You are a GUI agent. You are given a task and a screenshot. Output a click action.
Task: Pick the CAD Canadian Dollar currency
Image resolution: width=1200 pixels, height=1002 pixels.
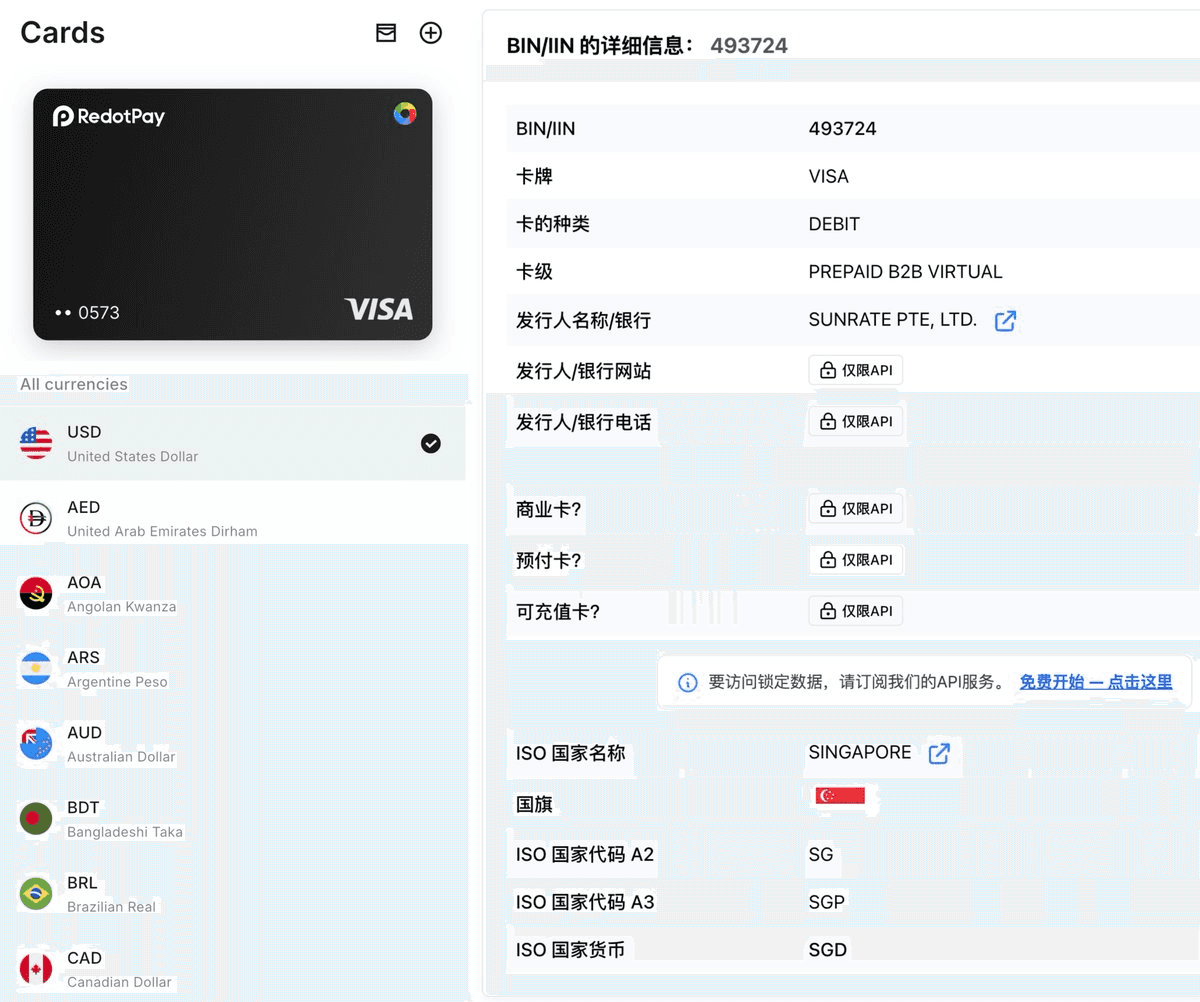233,968
